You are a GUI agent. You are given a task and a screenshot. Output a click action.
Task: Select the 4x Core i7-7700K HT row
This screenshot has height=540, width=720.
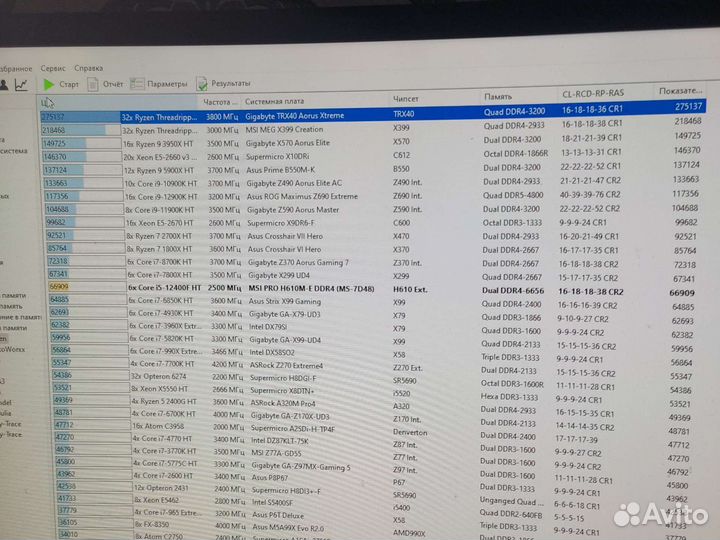[373, 366]
